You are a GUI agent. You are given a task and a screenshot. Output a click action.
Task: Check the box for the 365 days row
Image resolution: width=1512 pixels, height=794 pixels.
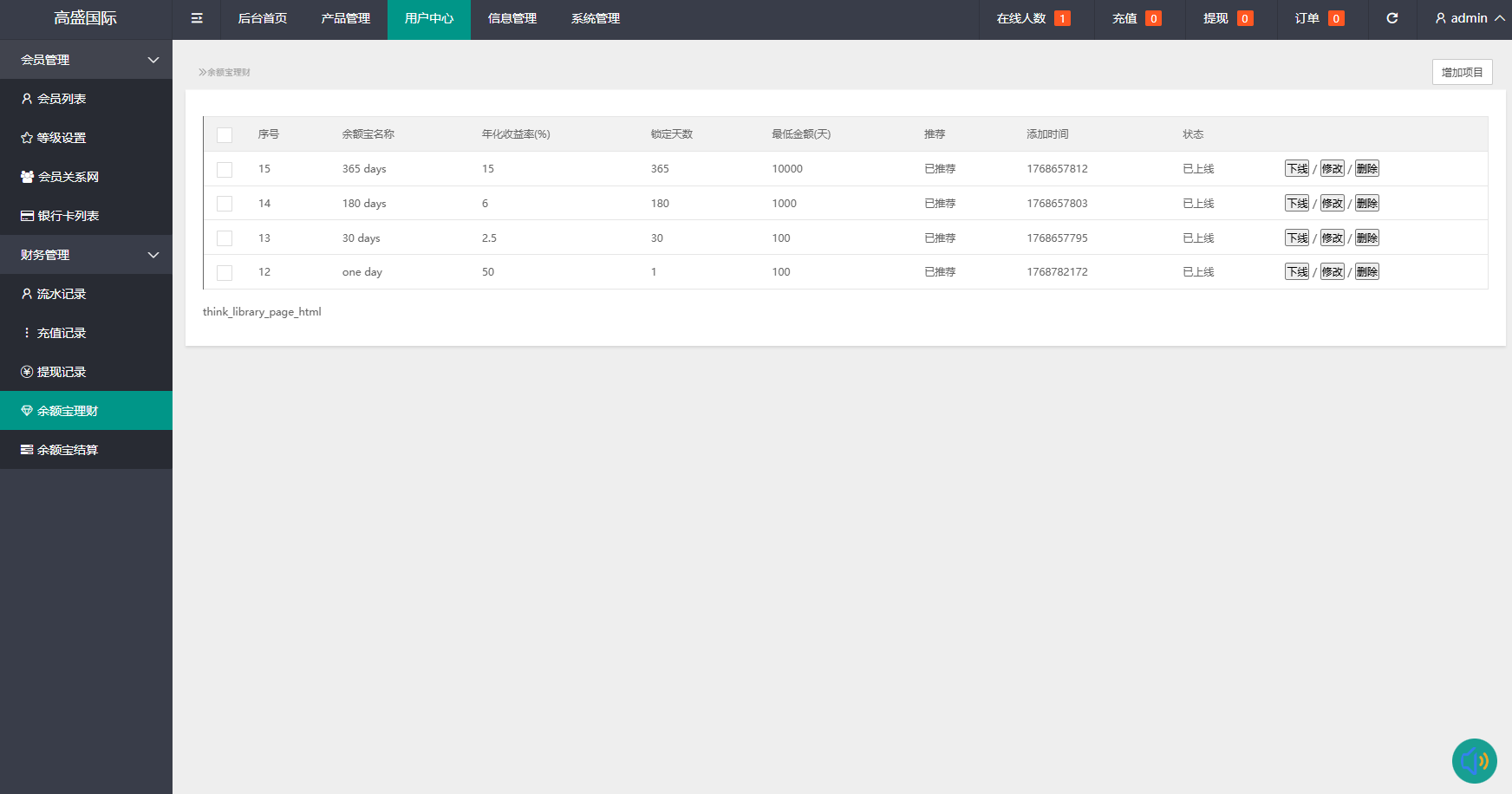click(x=225, y=170)
